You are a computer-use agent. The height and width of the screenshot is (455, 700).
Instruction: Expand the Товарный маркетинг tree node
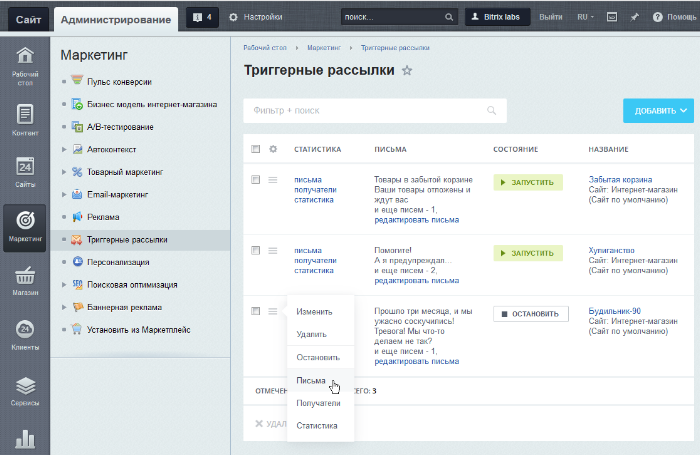click(64, 172)
